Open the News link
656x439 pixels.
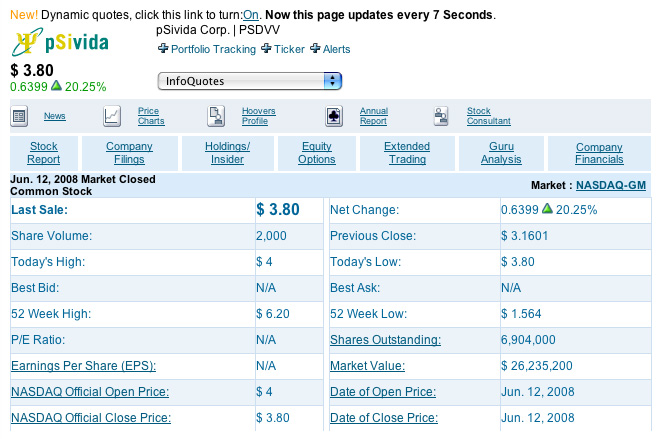(x=55, y=116)
